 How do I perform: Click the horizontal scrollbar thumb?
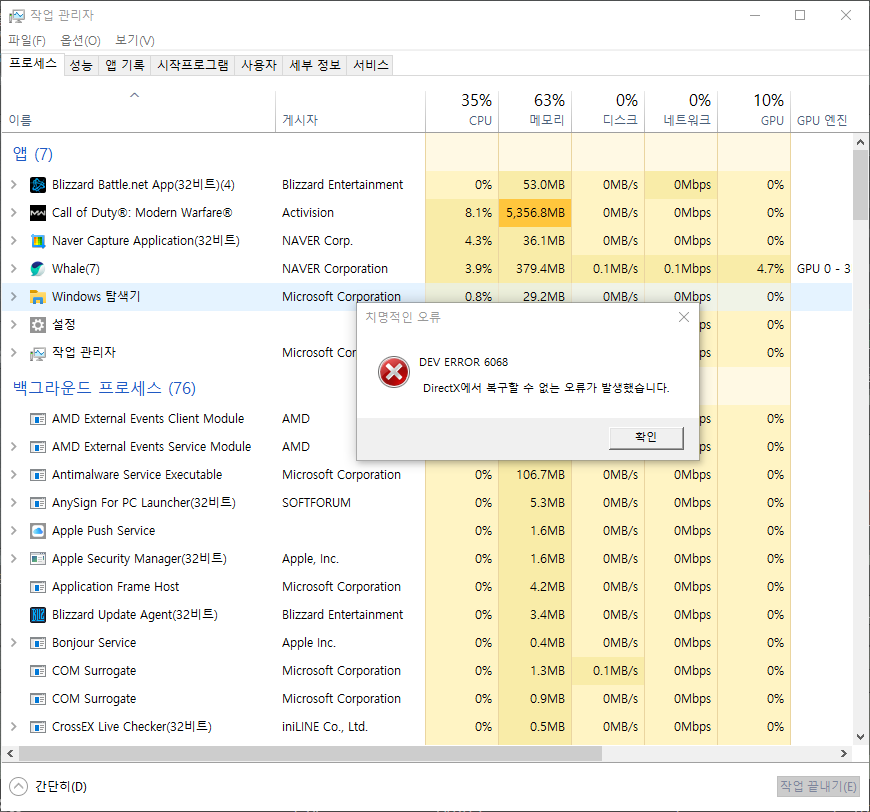tap(310, 754)
